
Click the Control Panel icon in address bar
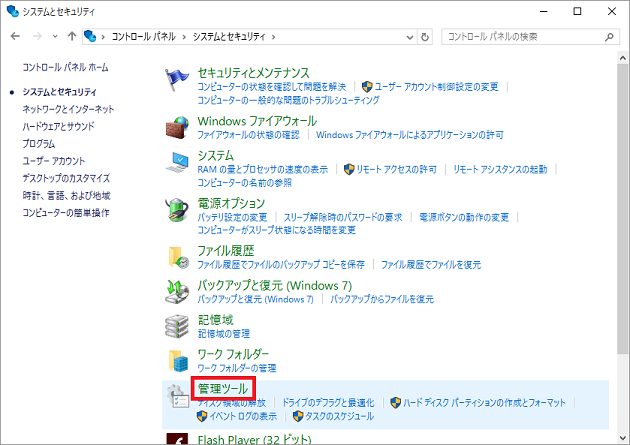pos(90,37)
